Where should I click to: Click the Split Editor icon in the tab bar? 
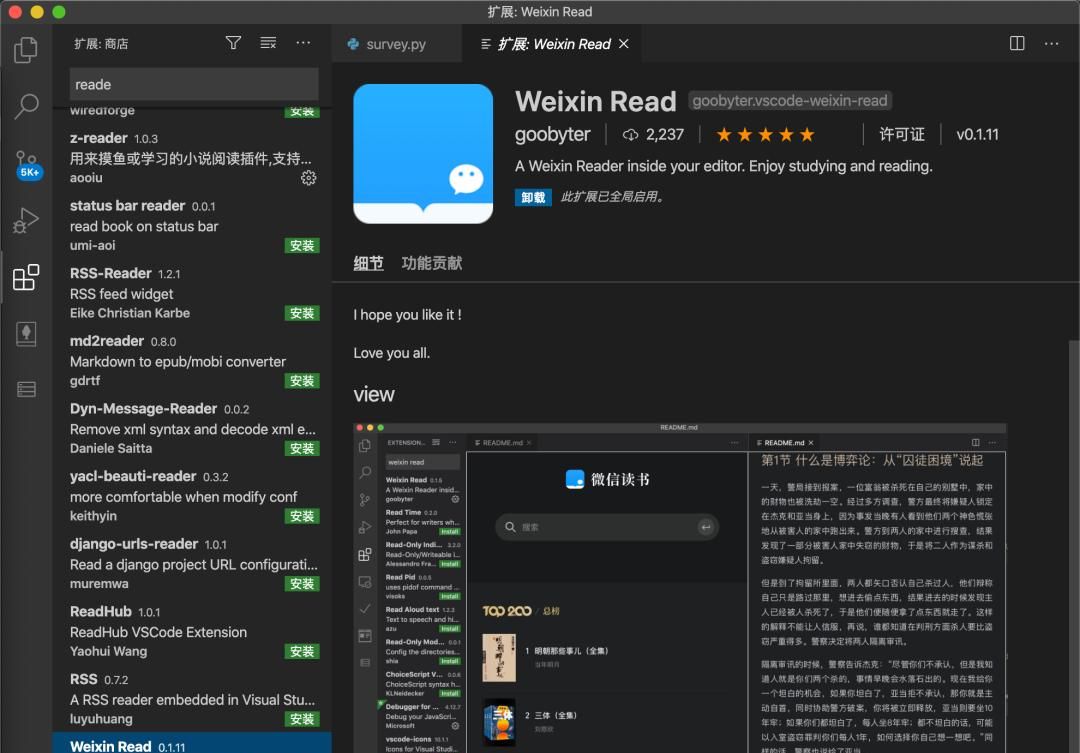1016,43
